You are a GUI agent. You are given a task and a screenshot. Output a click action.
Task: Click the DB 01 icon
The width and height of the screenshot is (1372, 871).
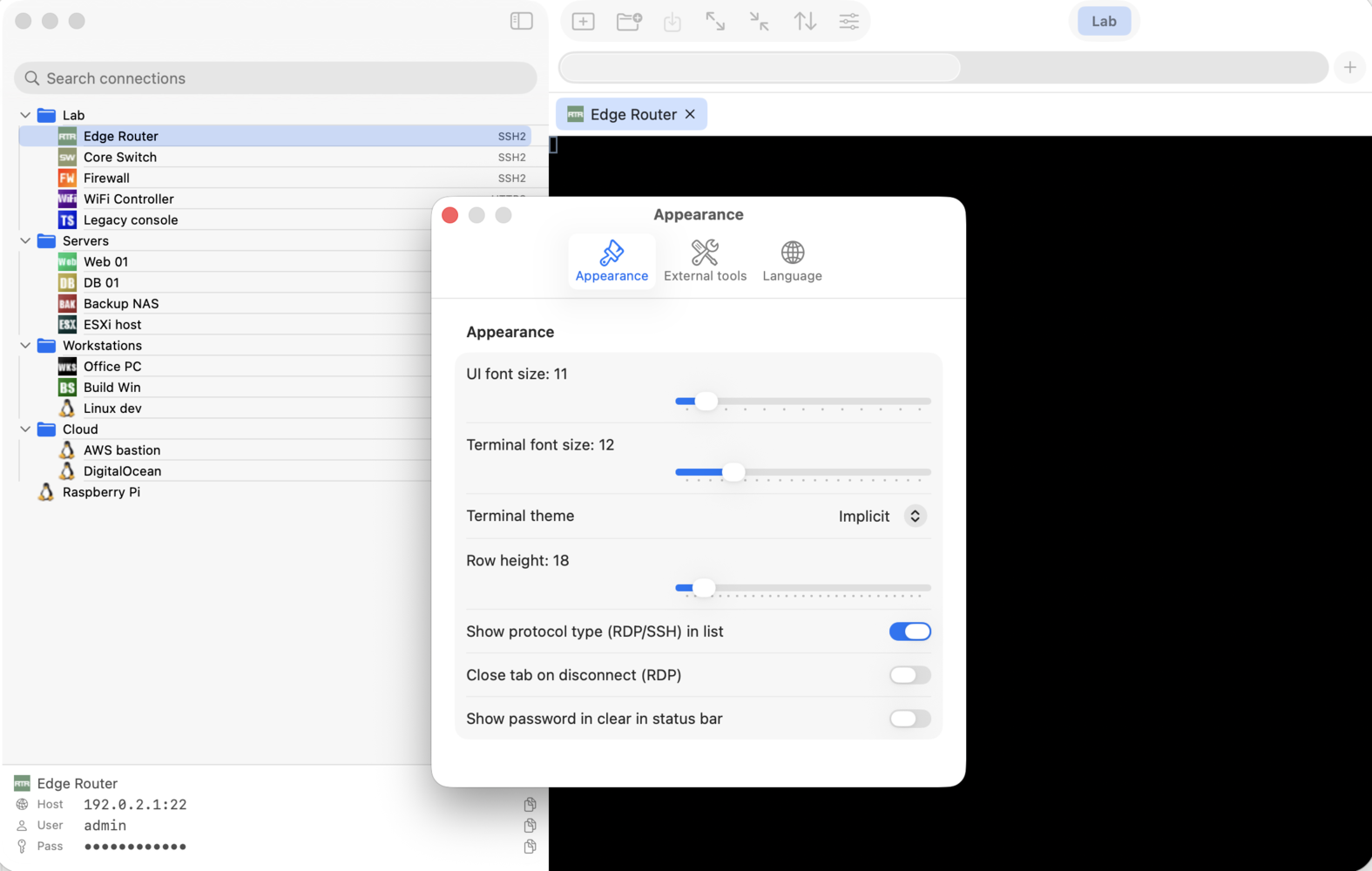coord(67,282)
